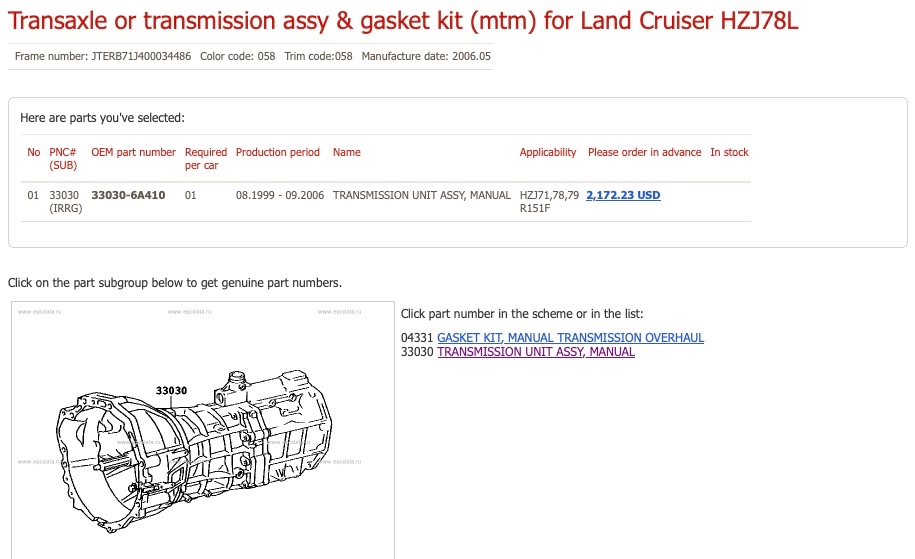Click the 08.1999 - 09.2006 production period cell
Screen dimensions: 915x559
tap(280, 195)
